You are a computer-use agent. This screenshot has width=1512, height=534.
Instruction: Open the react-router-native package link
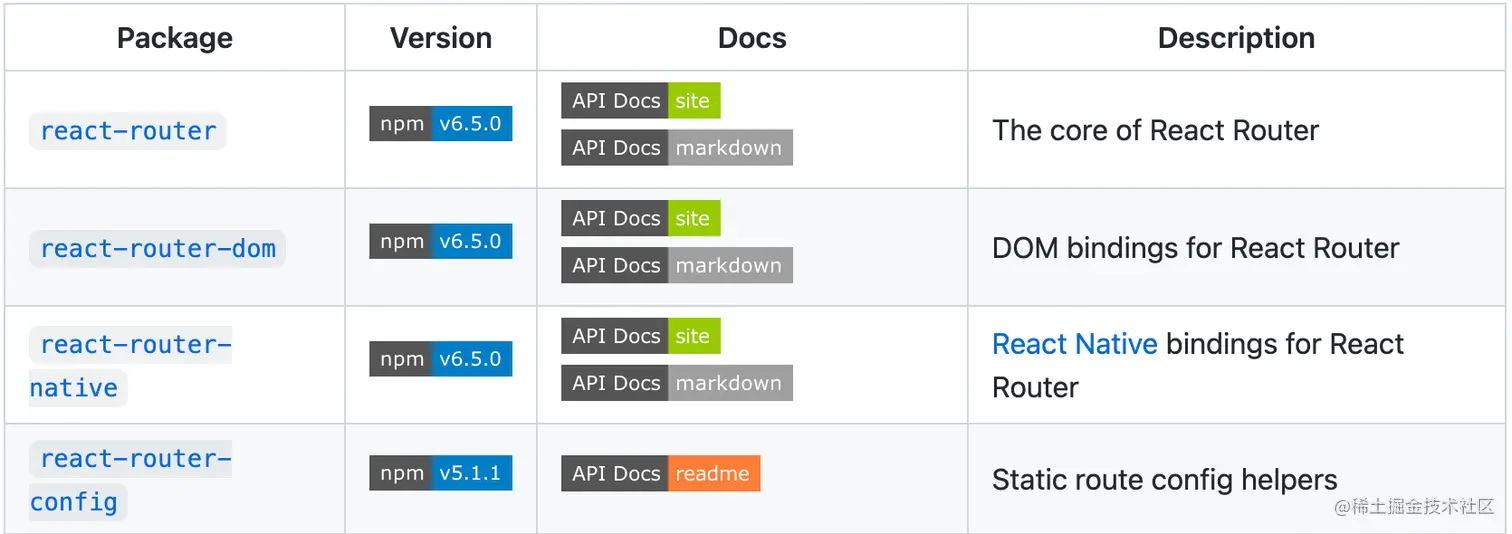131,366
